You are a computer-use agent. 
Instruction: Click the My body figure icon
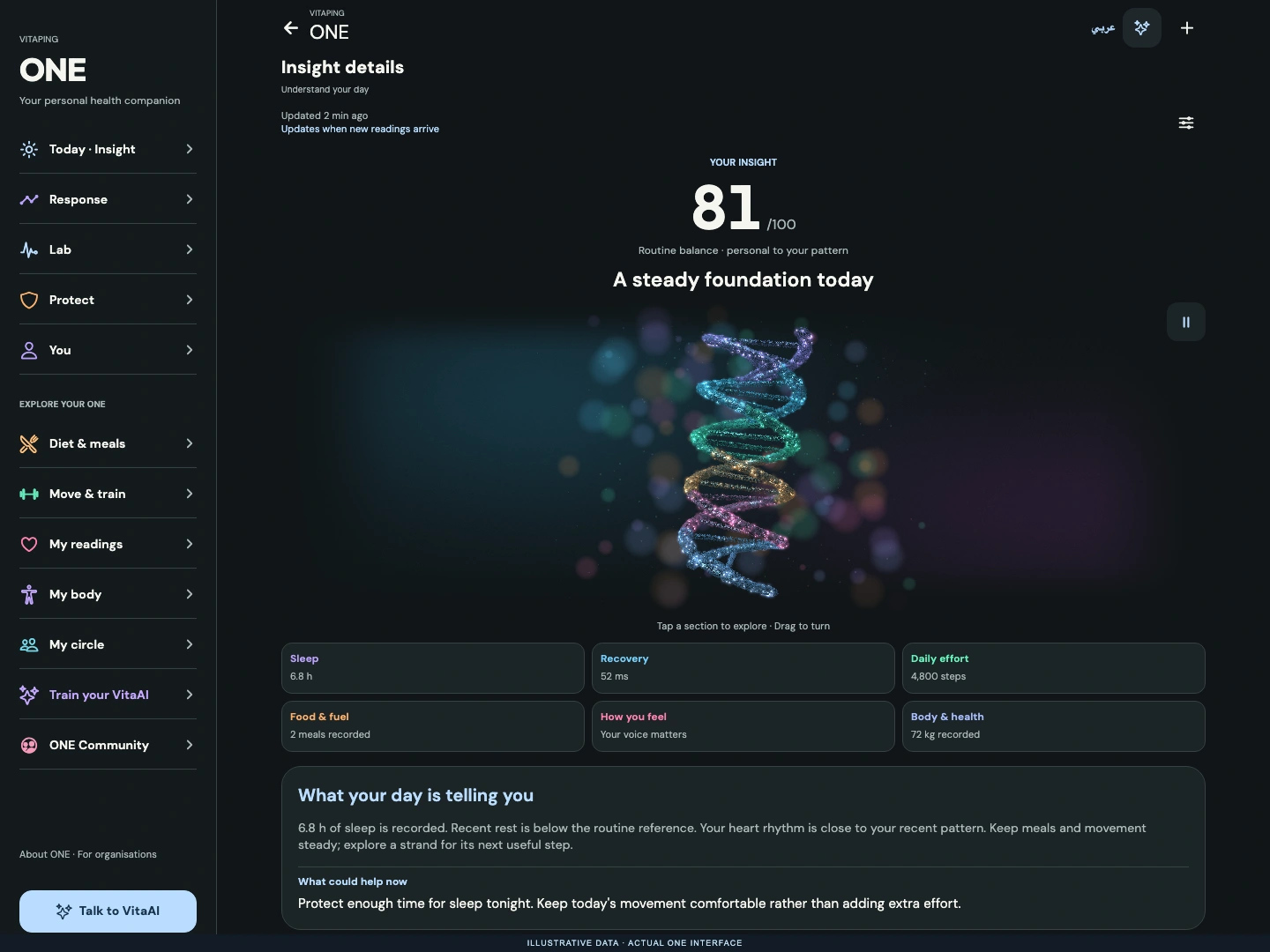(x=29, y=594)
